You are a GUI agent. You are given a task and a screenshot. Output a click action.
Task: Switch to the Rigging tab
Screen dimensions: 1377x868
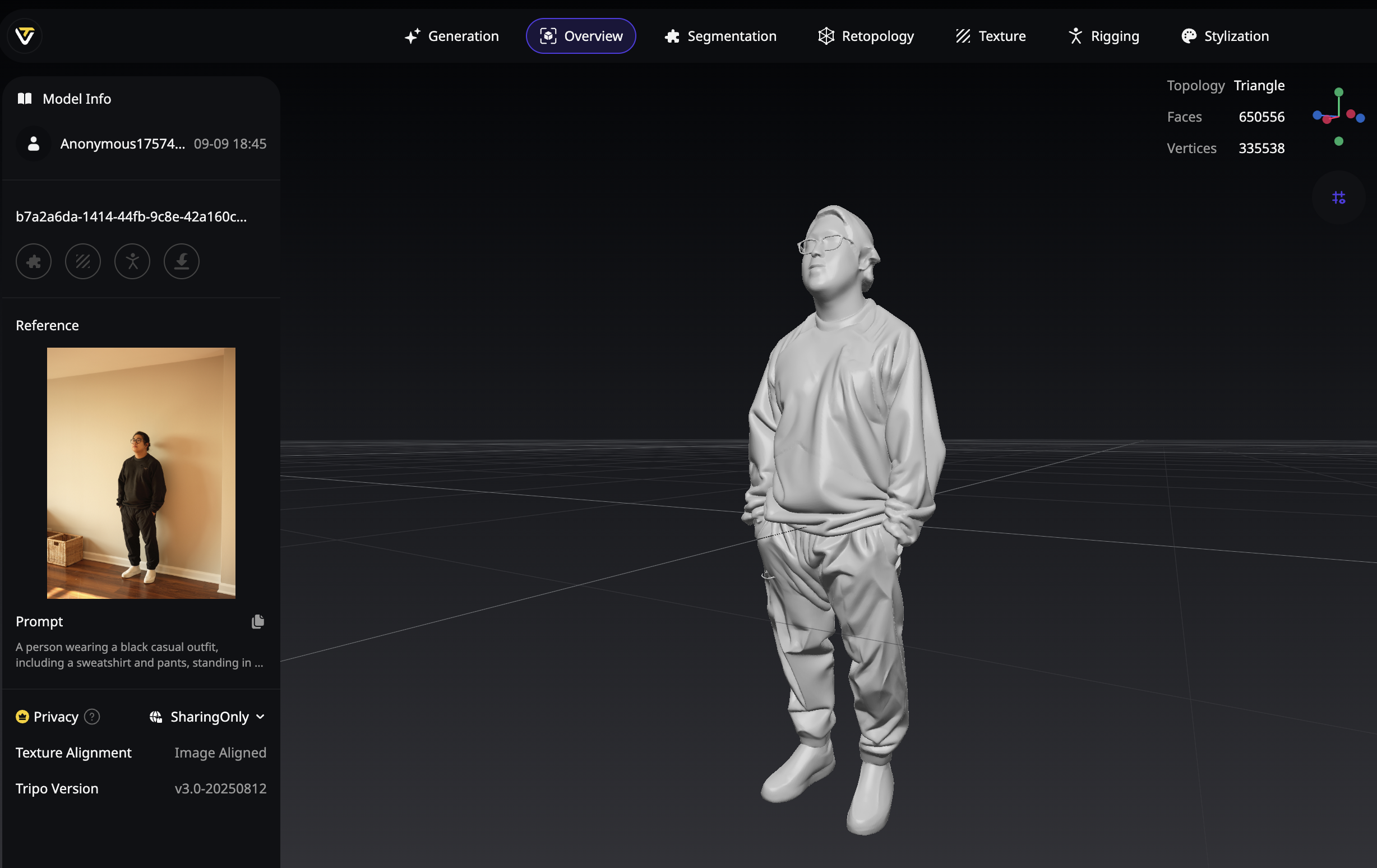pos(1103,36)
